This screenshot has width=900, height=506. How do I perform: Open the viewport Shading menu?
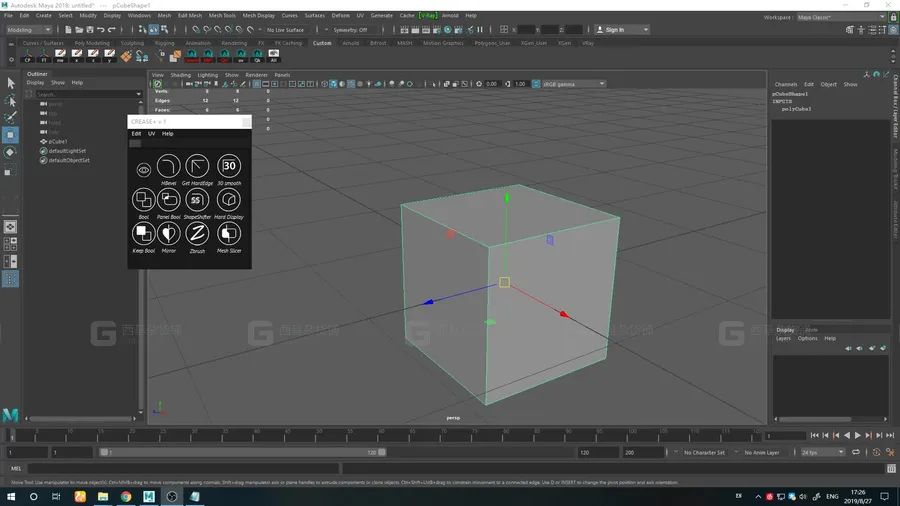(180, 75)
